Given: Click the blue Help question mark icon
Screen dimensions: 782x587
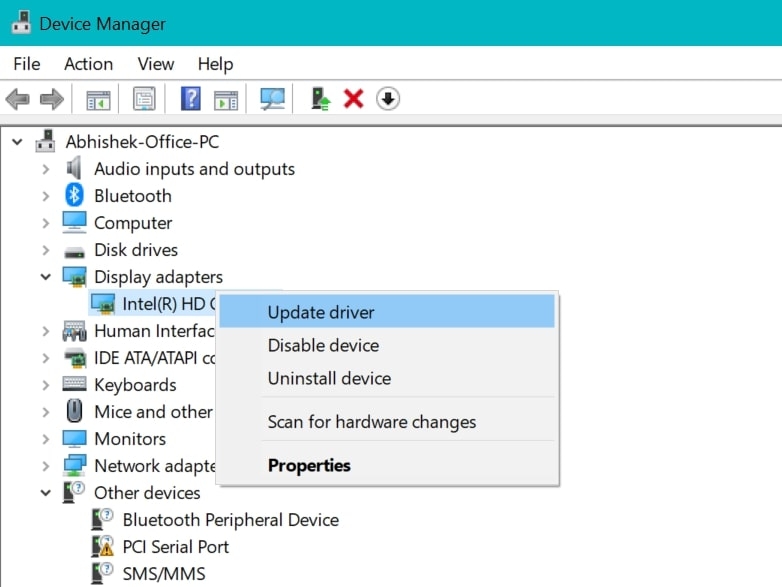Looking at the screenshot, I should (191, 98).
